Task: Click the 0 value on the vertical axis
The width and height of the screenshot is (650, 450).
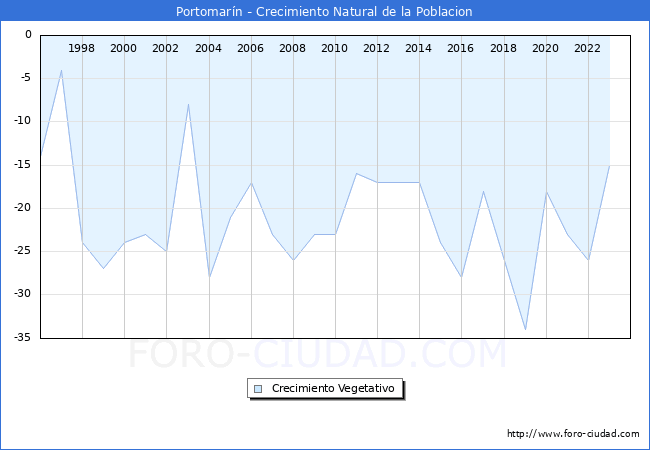Action: (28, 35)
